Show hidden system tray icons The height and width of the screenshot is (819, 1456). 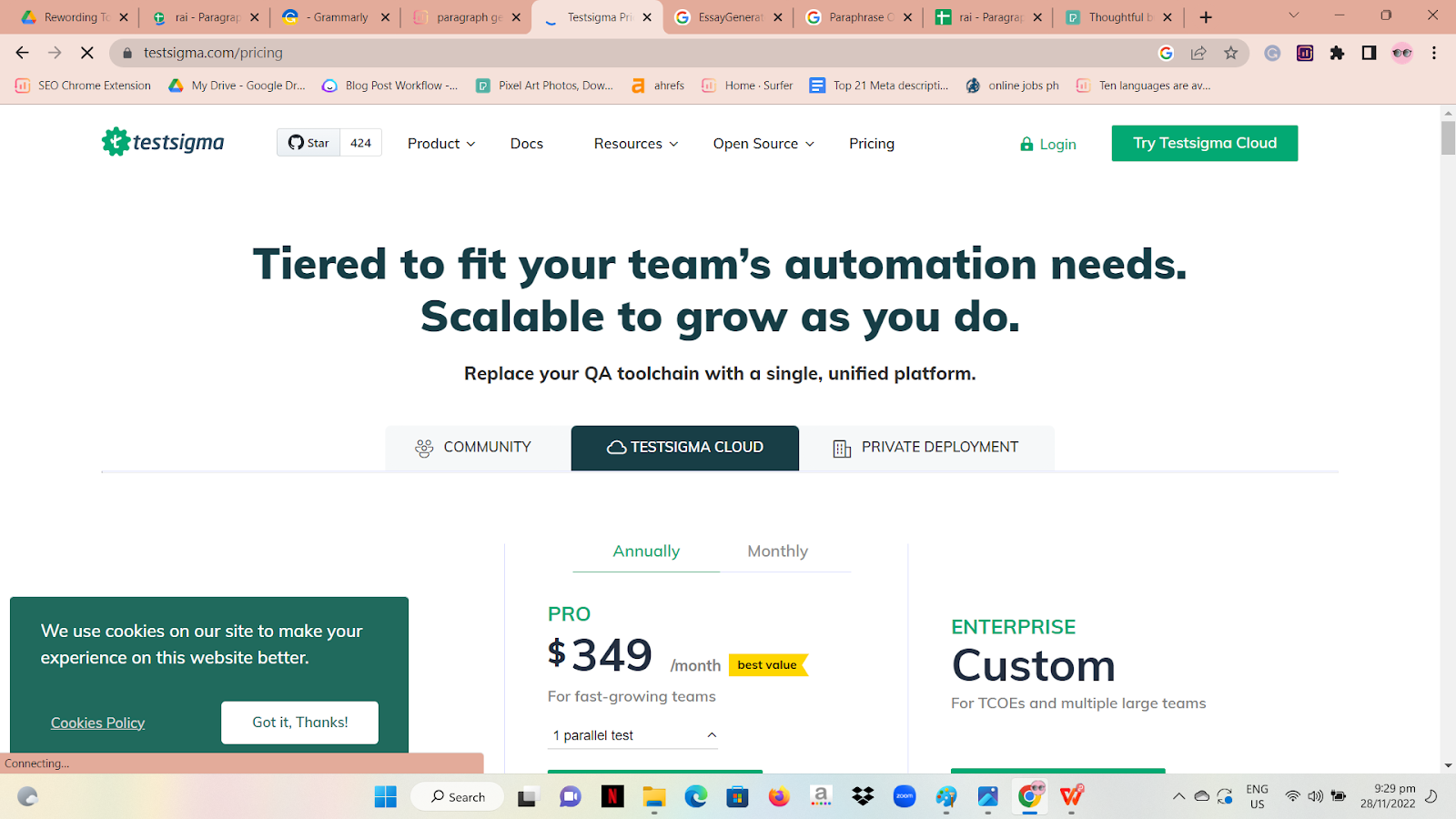pyautogui.click(x=1178, y=796)
